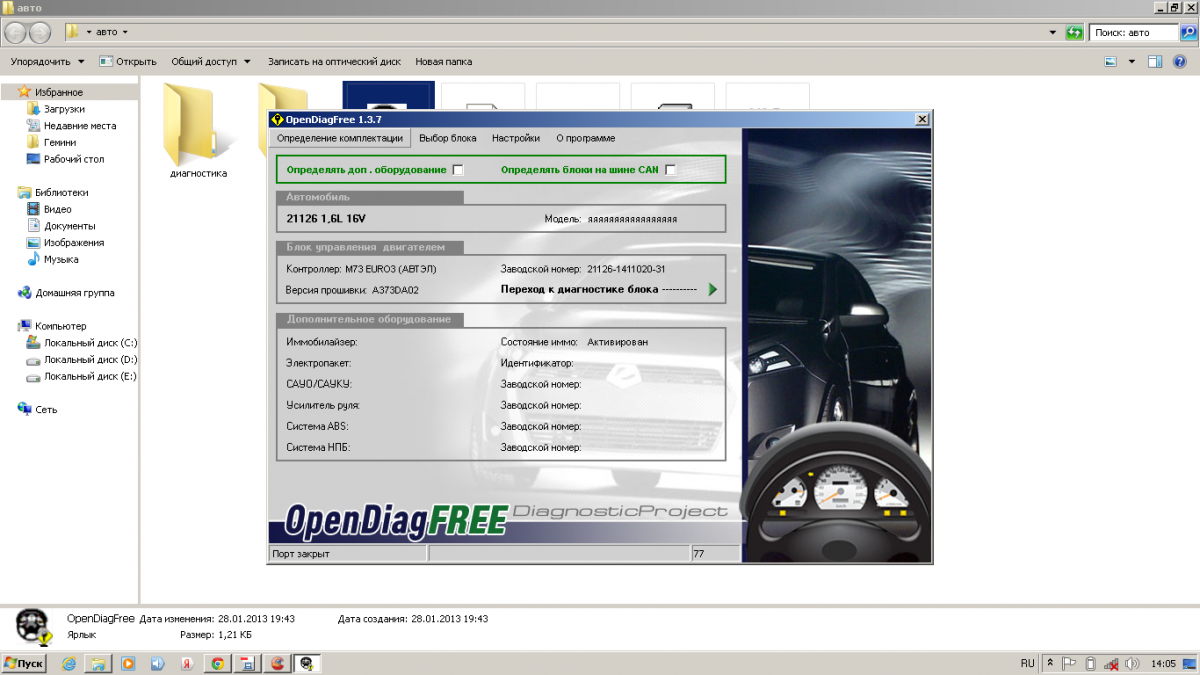Switch to 'Определение комплектации' tab in OpenDiagFree
This screenshot has height=675, width=1200.
[340, 138]
